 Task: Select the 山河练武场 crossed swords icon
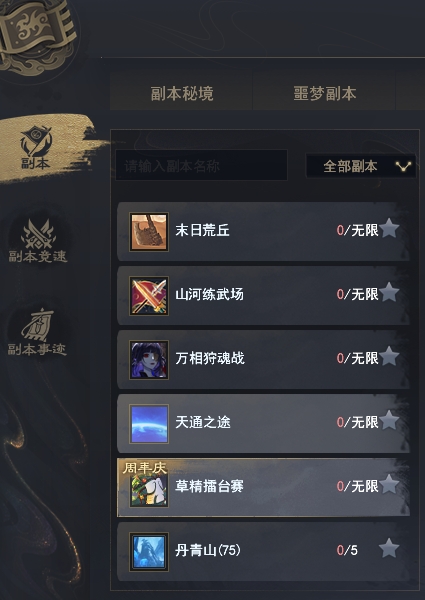point(149,296)
